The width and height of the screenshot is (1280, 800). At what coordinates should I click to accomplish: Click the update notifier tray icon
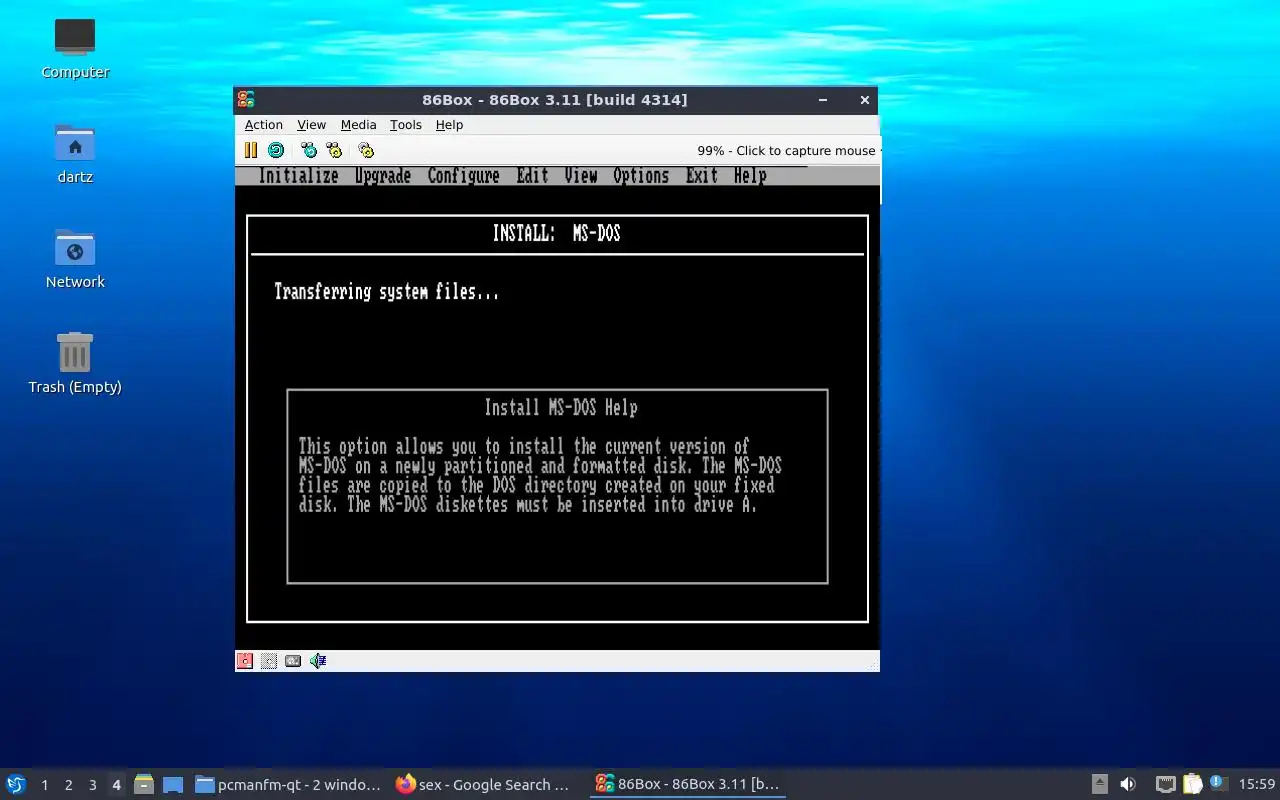[x=1218, y=784]
